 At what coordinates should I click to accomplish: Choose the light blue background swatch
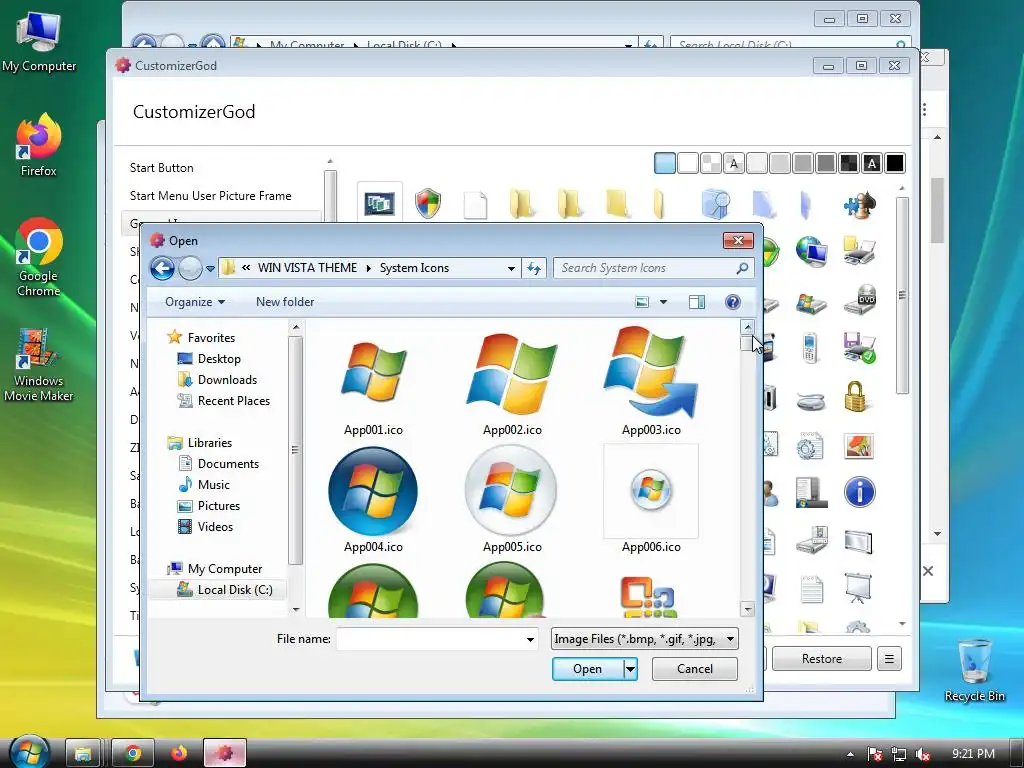click(x=665, y=163)
